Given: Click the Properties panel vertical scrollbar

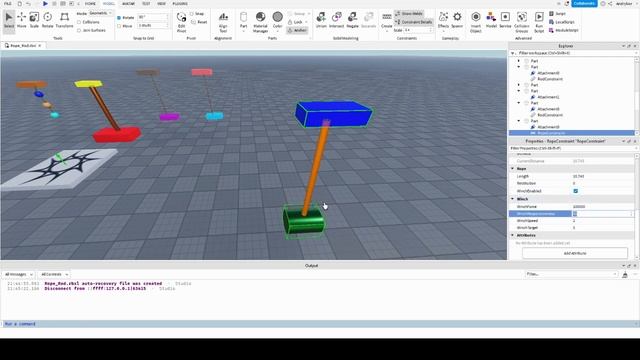Looking at the screenshot, I should tap(636, 206).
